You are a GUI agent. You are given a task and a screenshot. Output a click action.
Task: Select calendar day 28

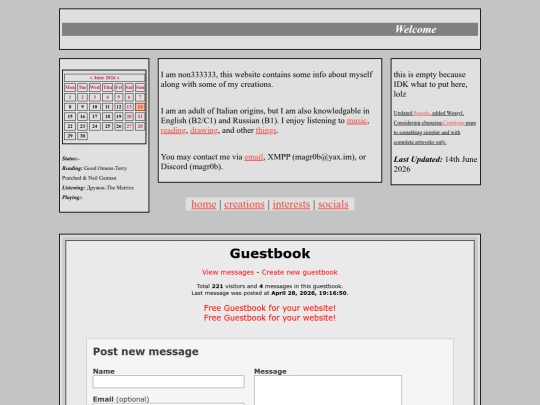pos(140,126)
